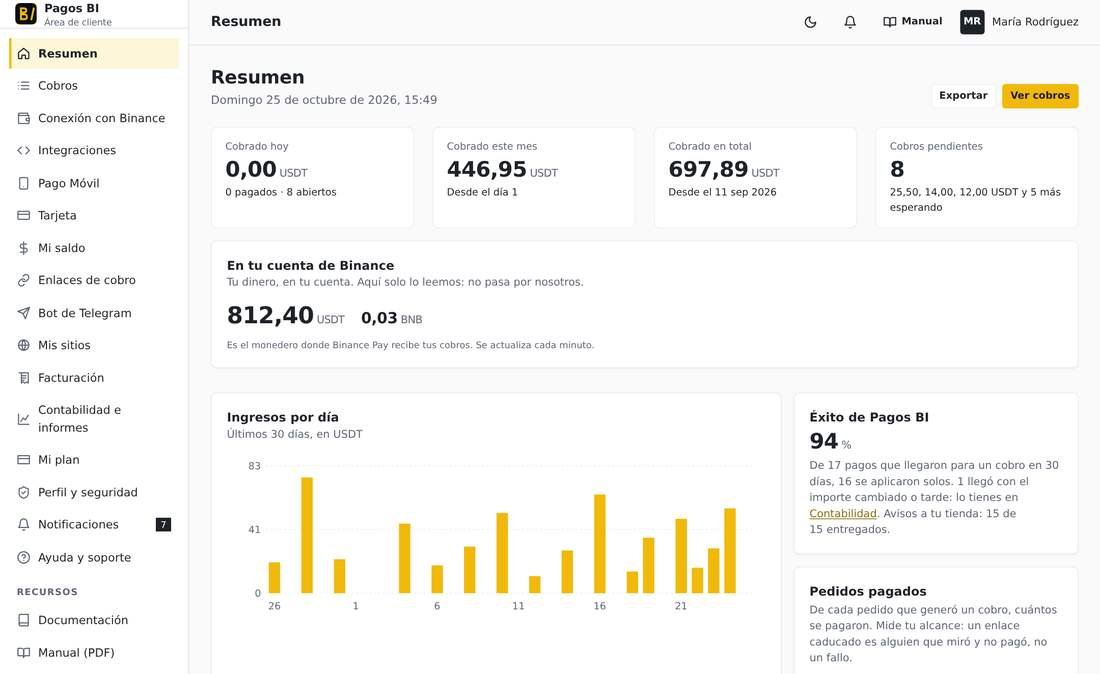Follow the Contabilidad link in Éxito card

[843, 513]
